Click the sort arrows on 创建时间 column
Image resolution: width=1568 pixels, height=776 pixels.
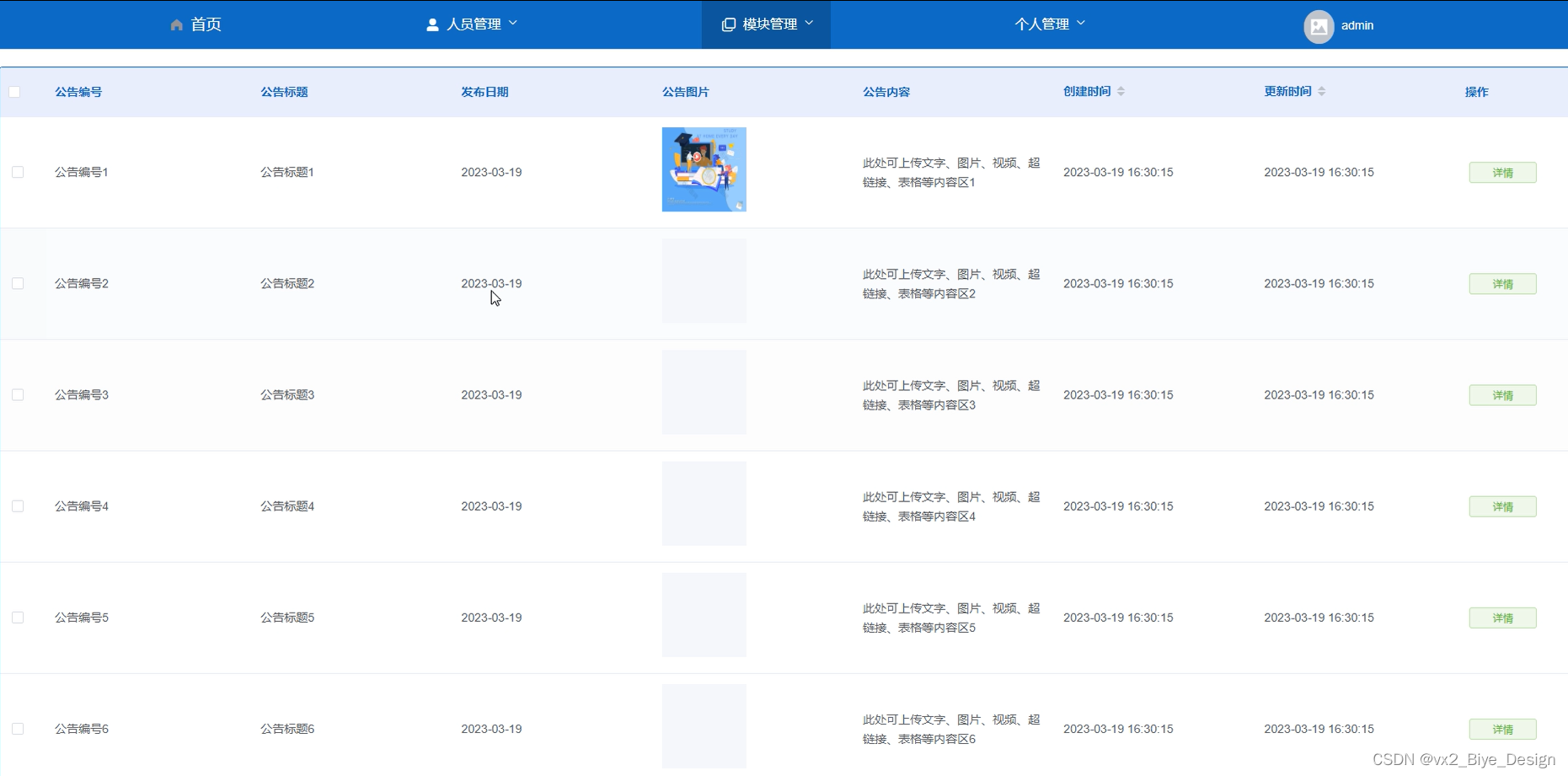click(x=1121, y=91)
